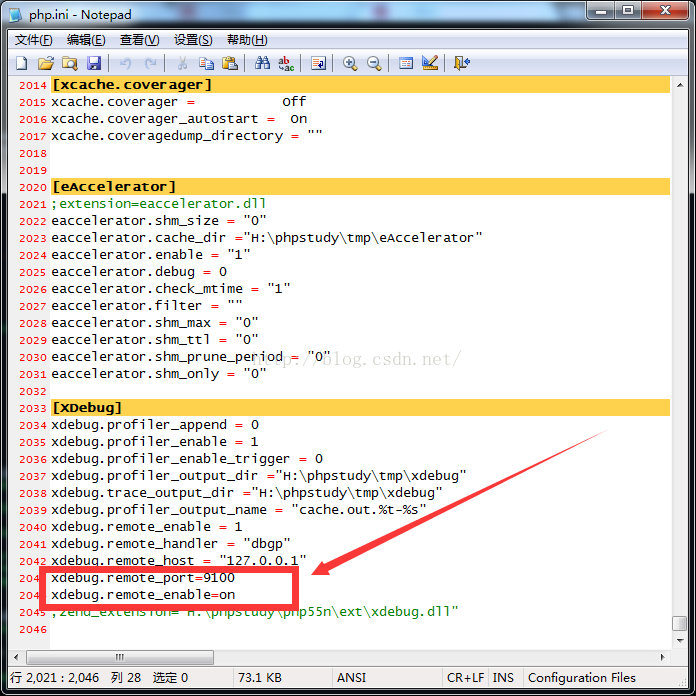The height and width of the screenshot is (696, 696).
Task: Open the 设置(S) menu
Action: pyautogui.click(x=193, y=40)
